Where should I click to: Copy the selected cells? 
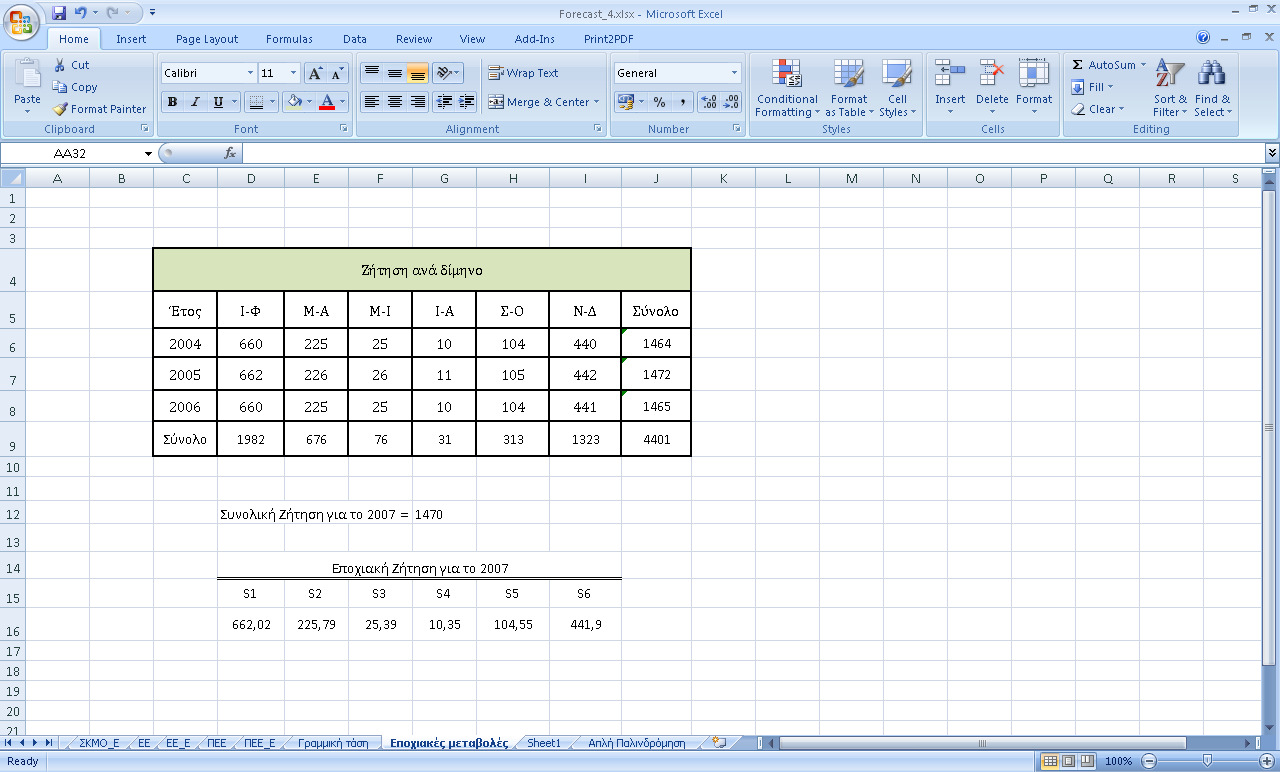(x=75, y=87)
